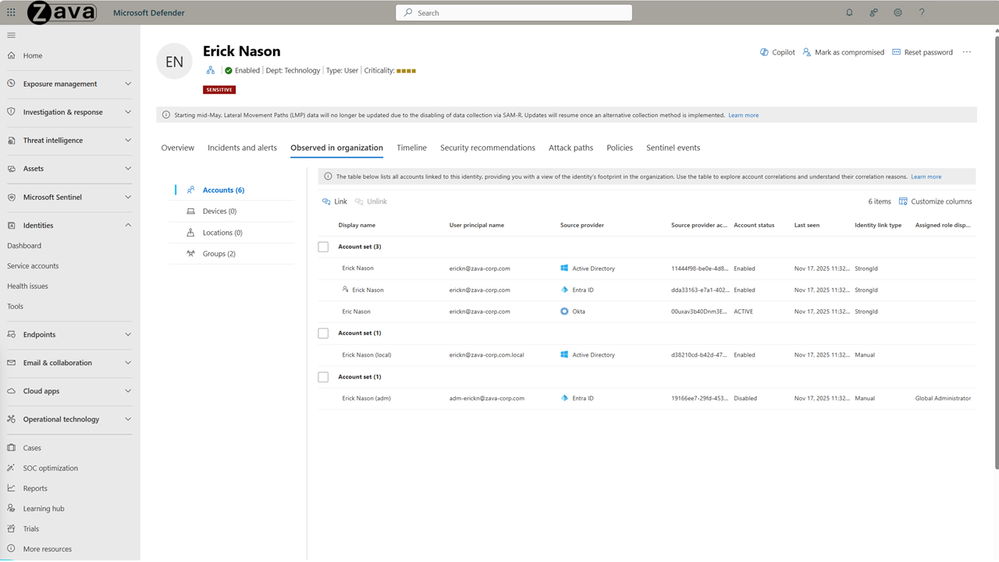Switch to Security recommendations tab

tap(487, 148)
